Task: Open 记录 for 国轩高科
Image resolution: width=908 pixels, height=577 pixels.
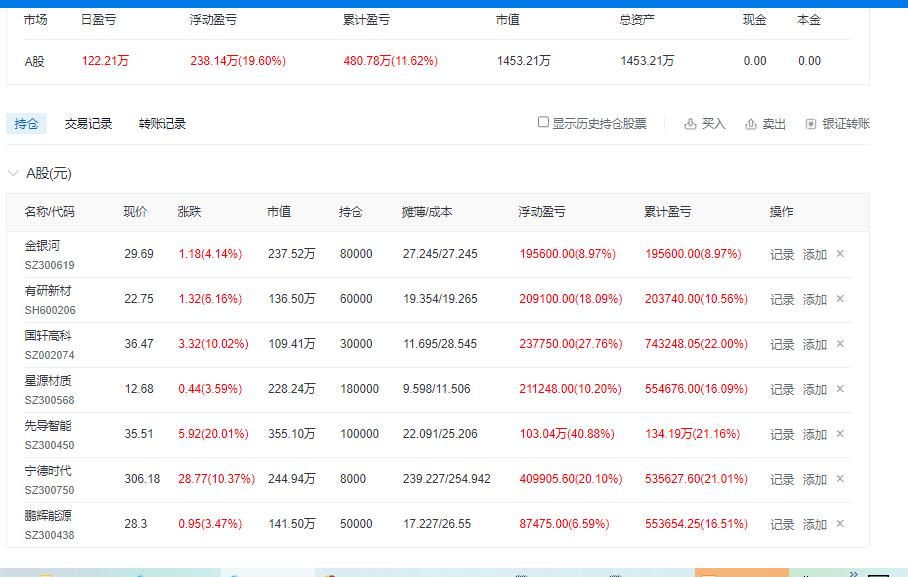Action: coord(782,345)
